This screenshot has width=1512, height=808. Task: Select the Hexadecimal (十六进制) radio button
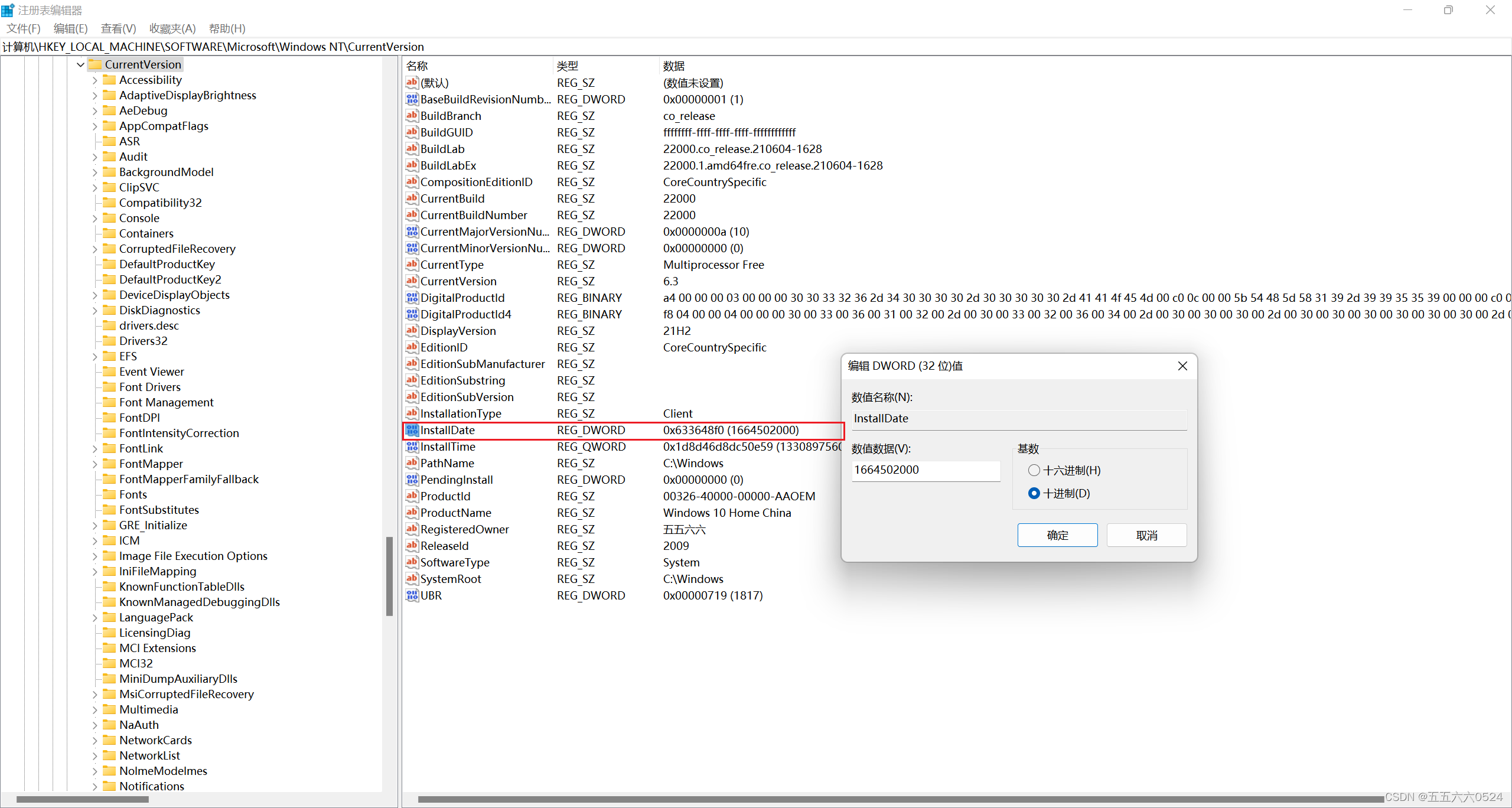point(1034,470)
